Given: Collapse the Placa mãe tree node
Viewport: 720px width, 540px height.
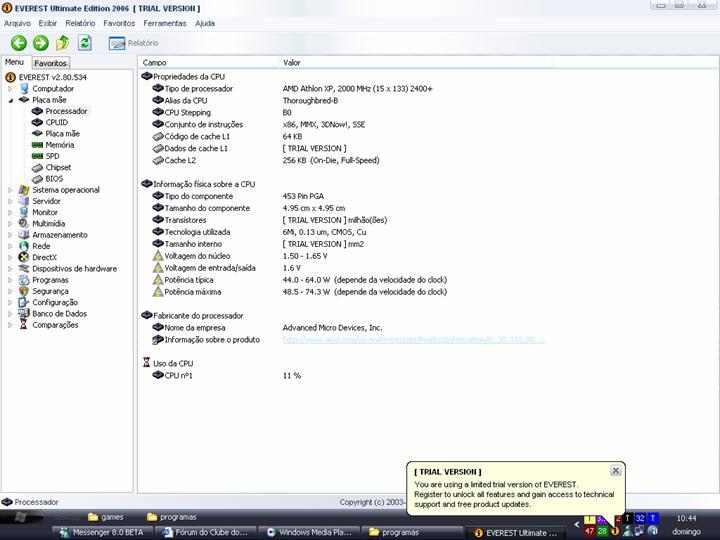Looking at the screenshot, I should 10,100.
